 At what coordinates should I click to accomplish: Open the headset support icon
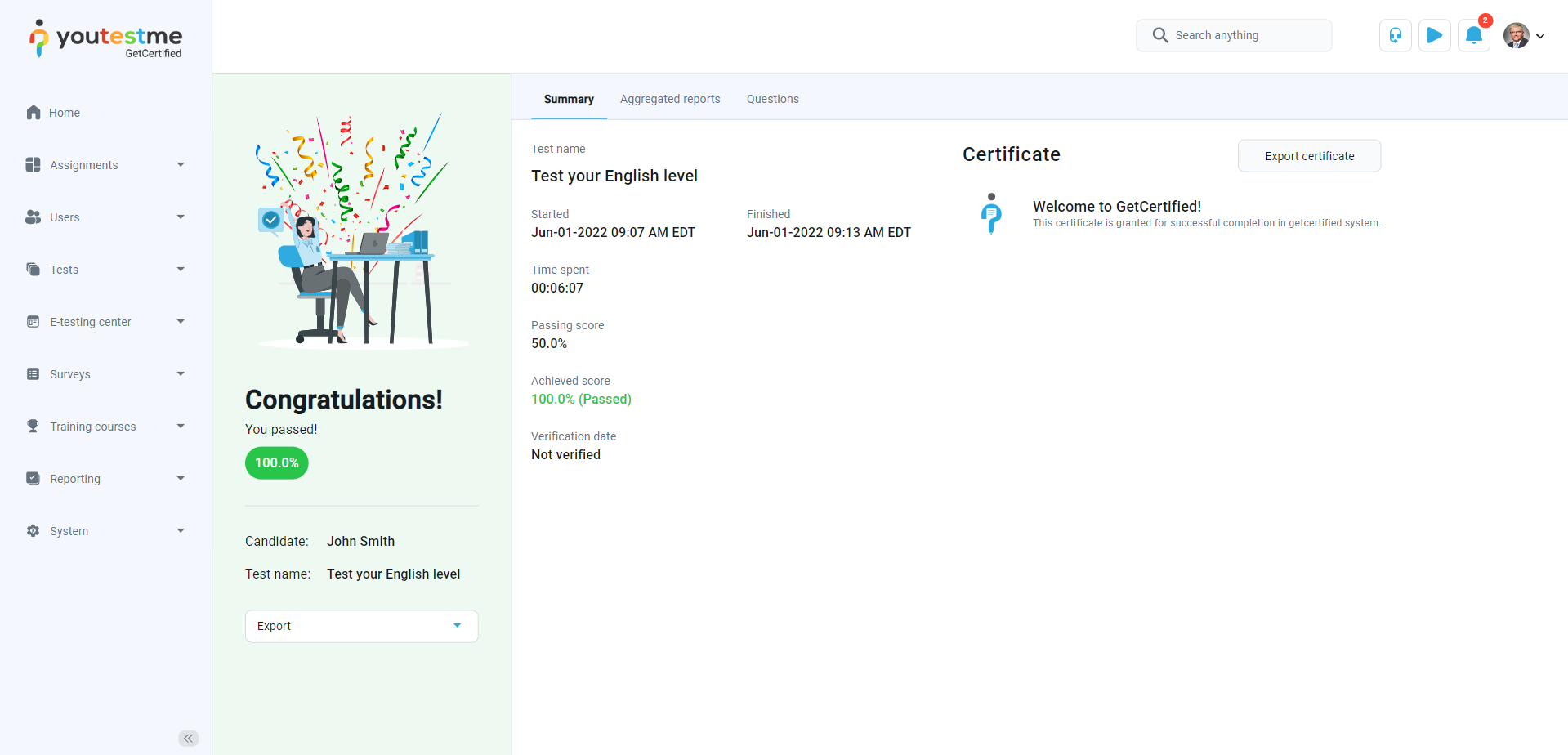pos(1395,35)
